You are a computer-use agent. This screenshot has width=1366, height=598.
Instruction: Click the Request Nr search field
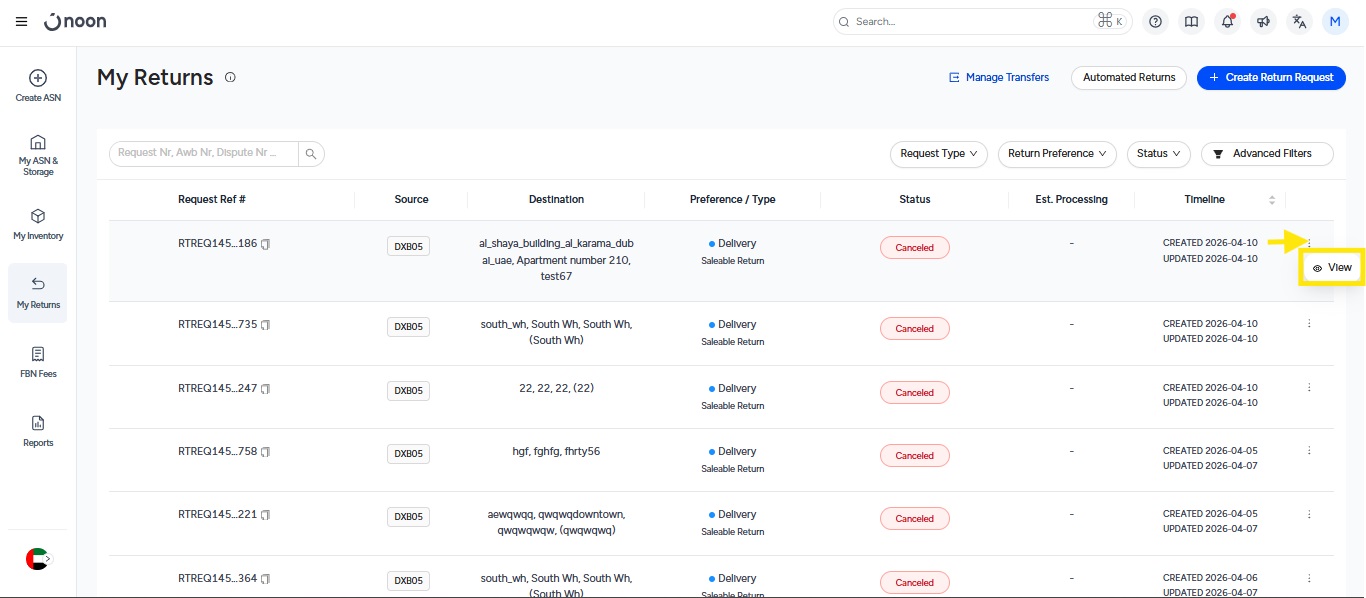coord(204,154)
